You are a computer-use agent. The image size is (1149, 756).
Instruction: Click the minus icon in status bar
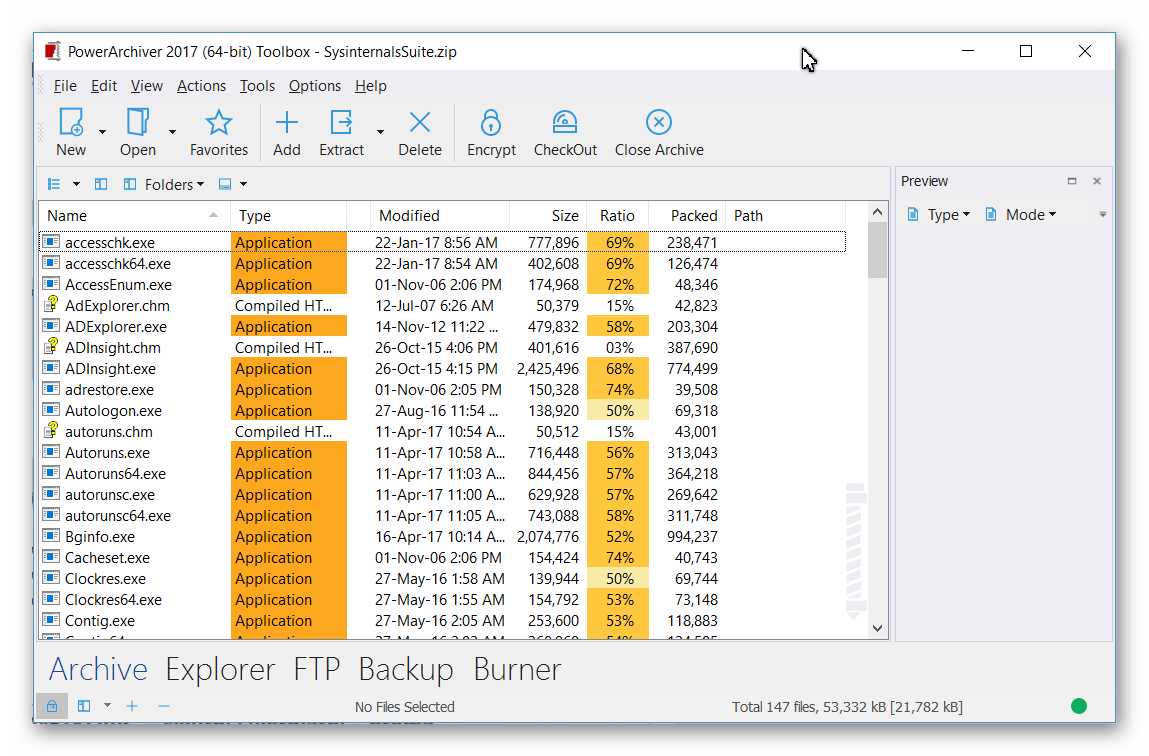pos(164,706)
